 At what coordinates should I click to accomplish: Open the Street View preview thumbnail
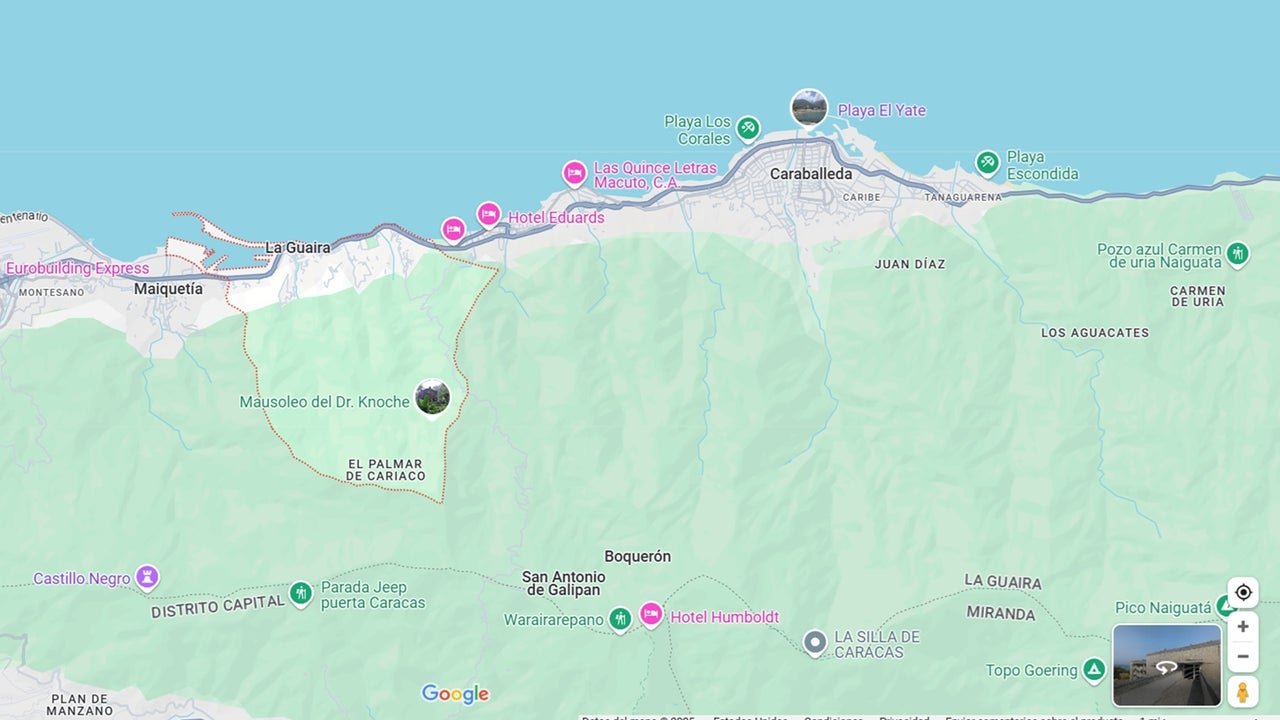pos(1167,666)
